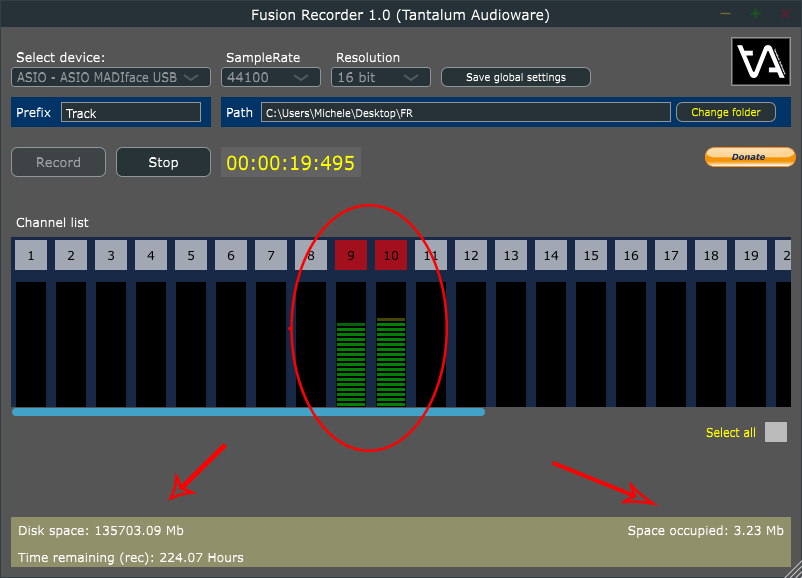This screenshot has height=578, width=802.
Task: Click the blue channel list scrollbar
Action: point(248,412)
